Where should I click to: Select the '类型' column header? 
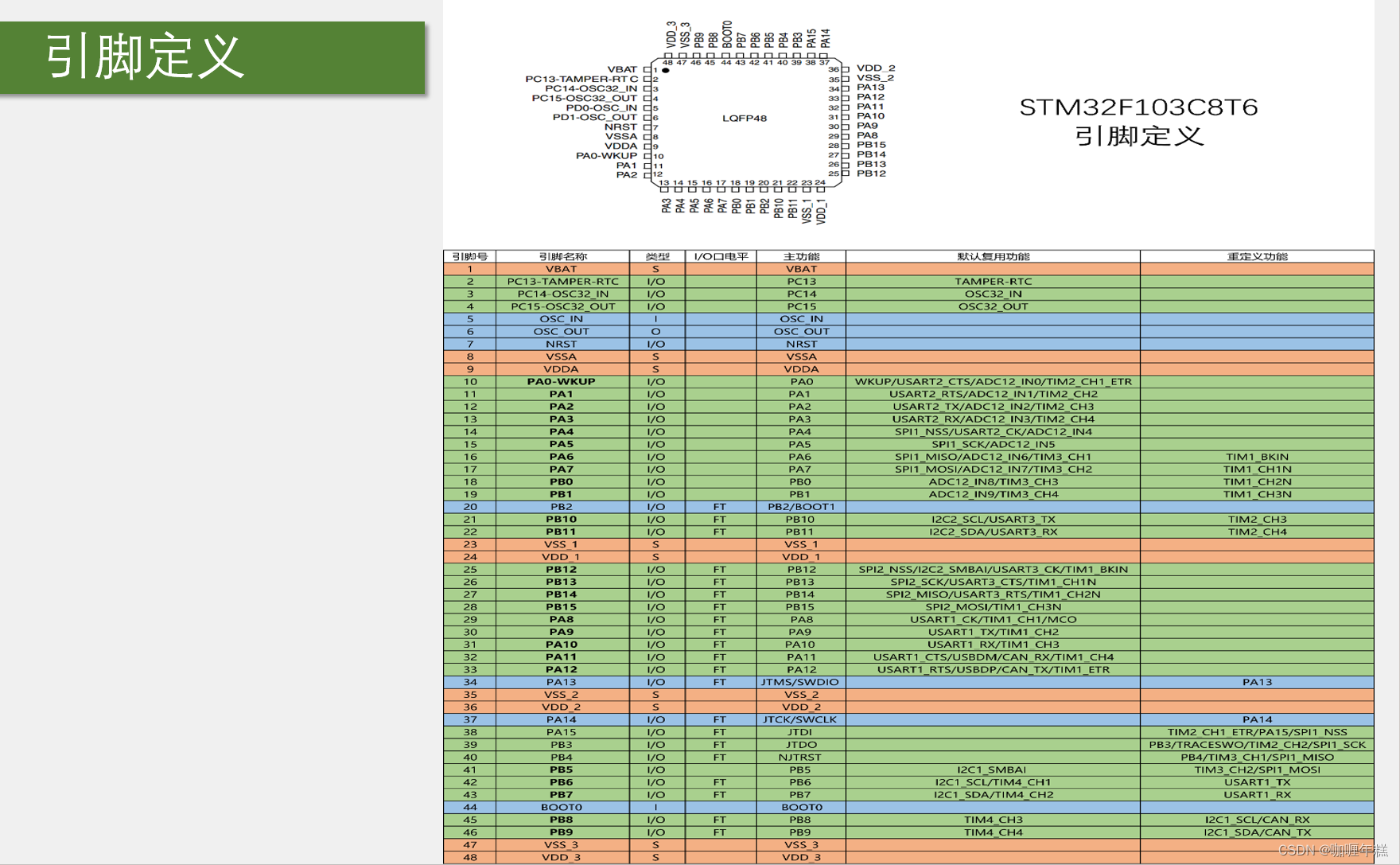tap(657, 256)
